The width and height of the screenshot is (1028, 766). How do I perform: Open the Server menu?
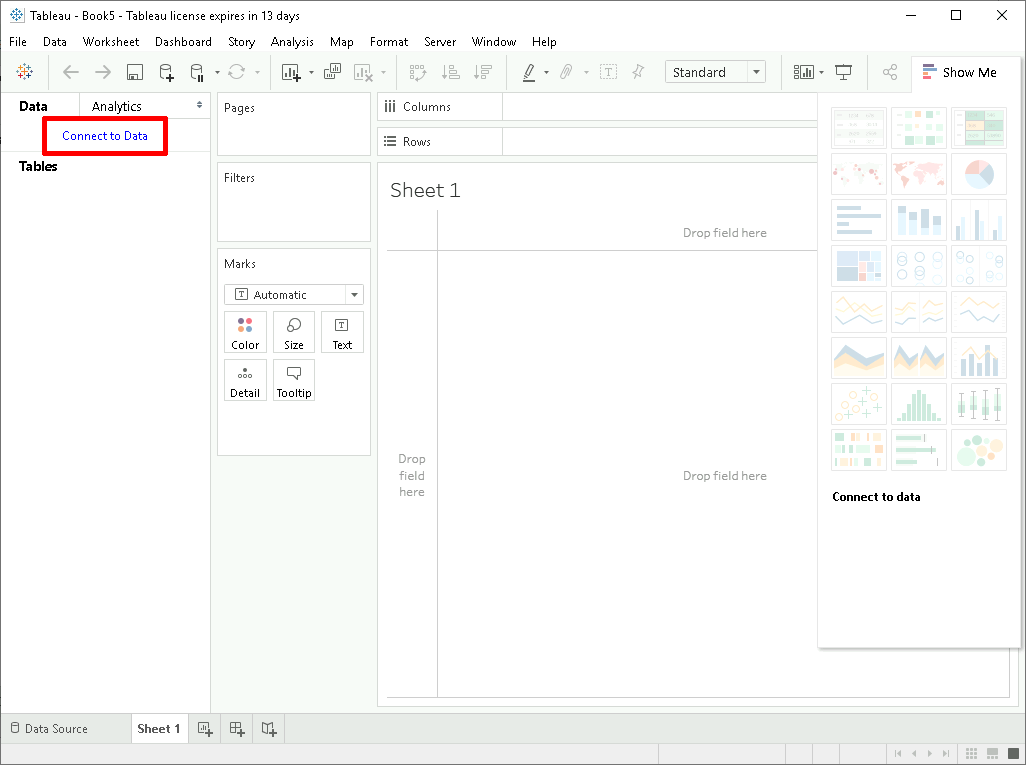point(440,42)
